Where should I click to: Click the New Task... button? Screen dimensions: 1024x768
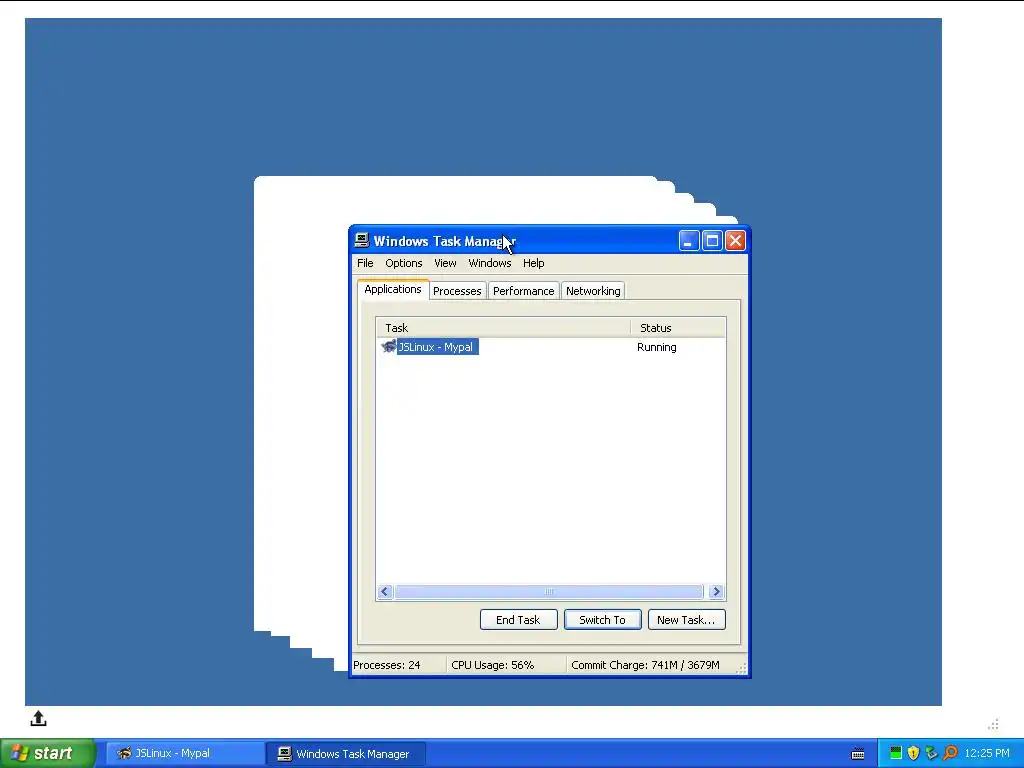pyautogui.click(x=686, y=620)
